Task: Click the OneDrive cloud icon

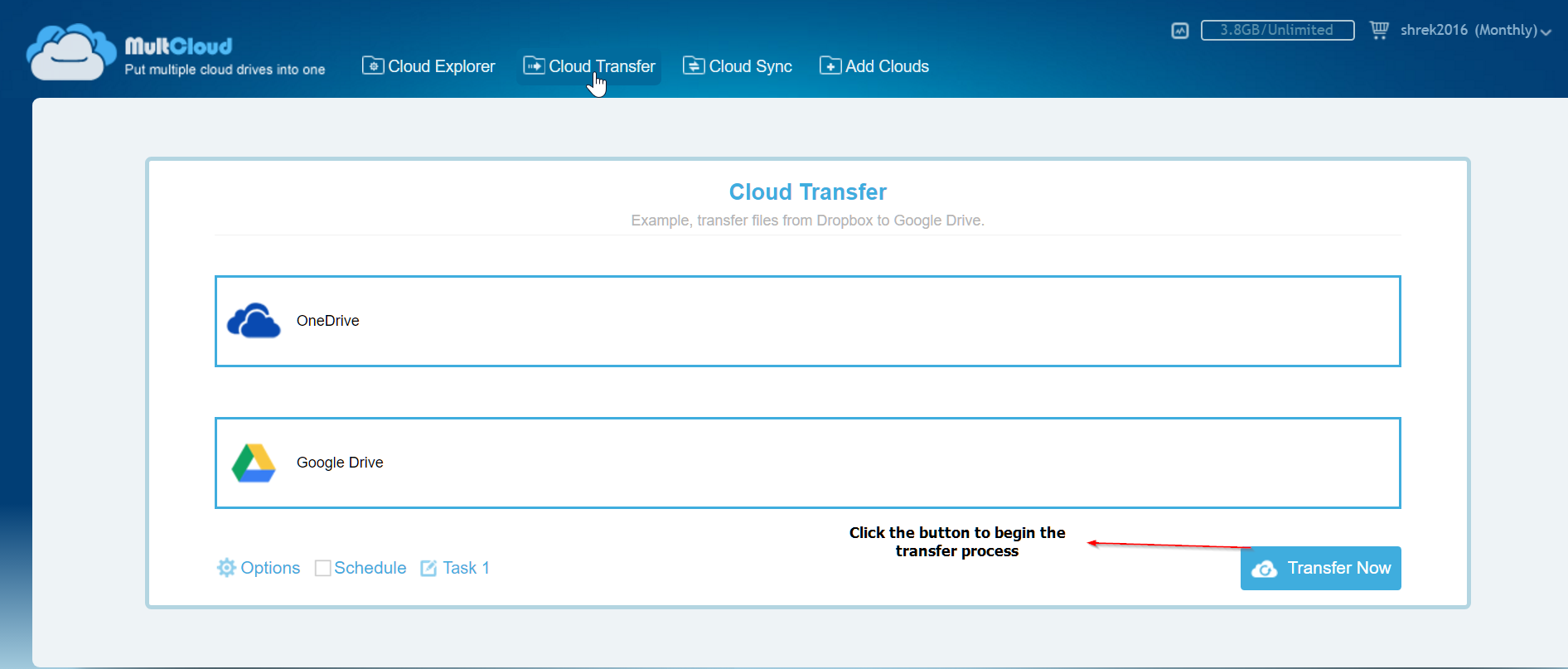Action: (254, 321)
